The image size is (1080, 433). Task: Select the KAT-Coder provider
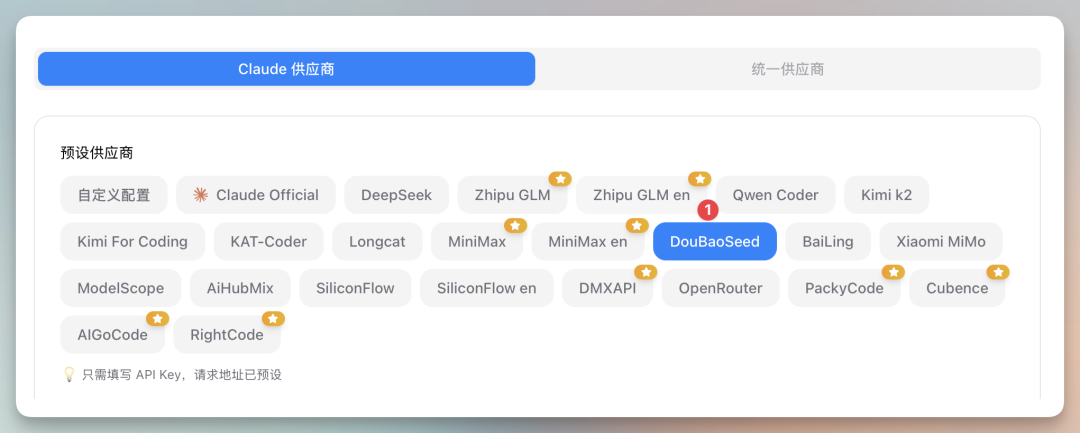click(x=269, y=242)
